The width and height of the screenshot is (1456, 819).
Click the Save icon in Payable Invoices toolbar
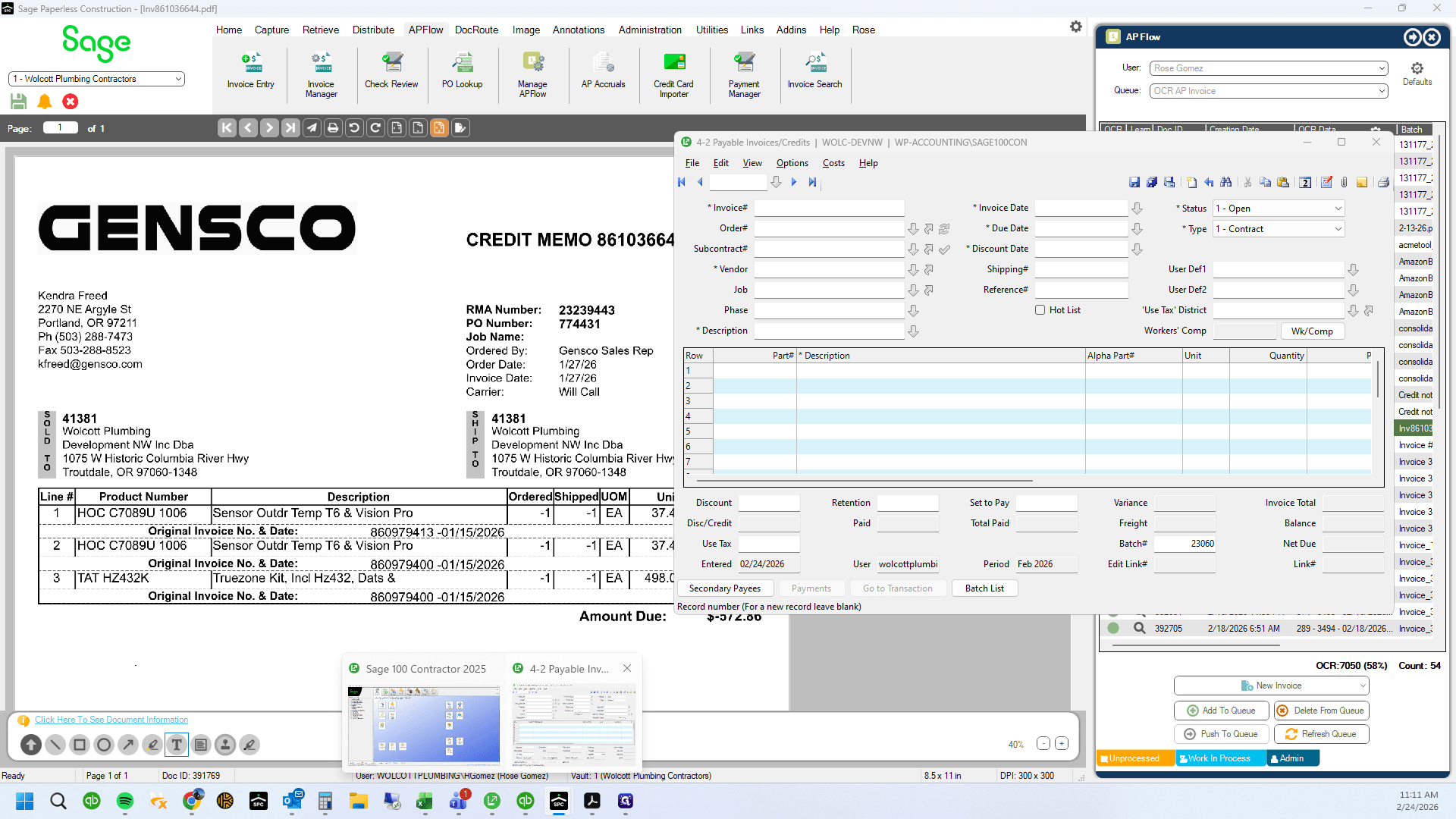pos(1134,183)
